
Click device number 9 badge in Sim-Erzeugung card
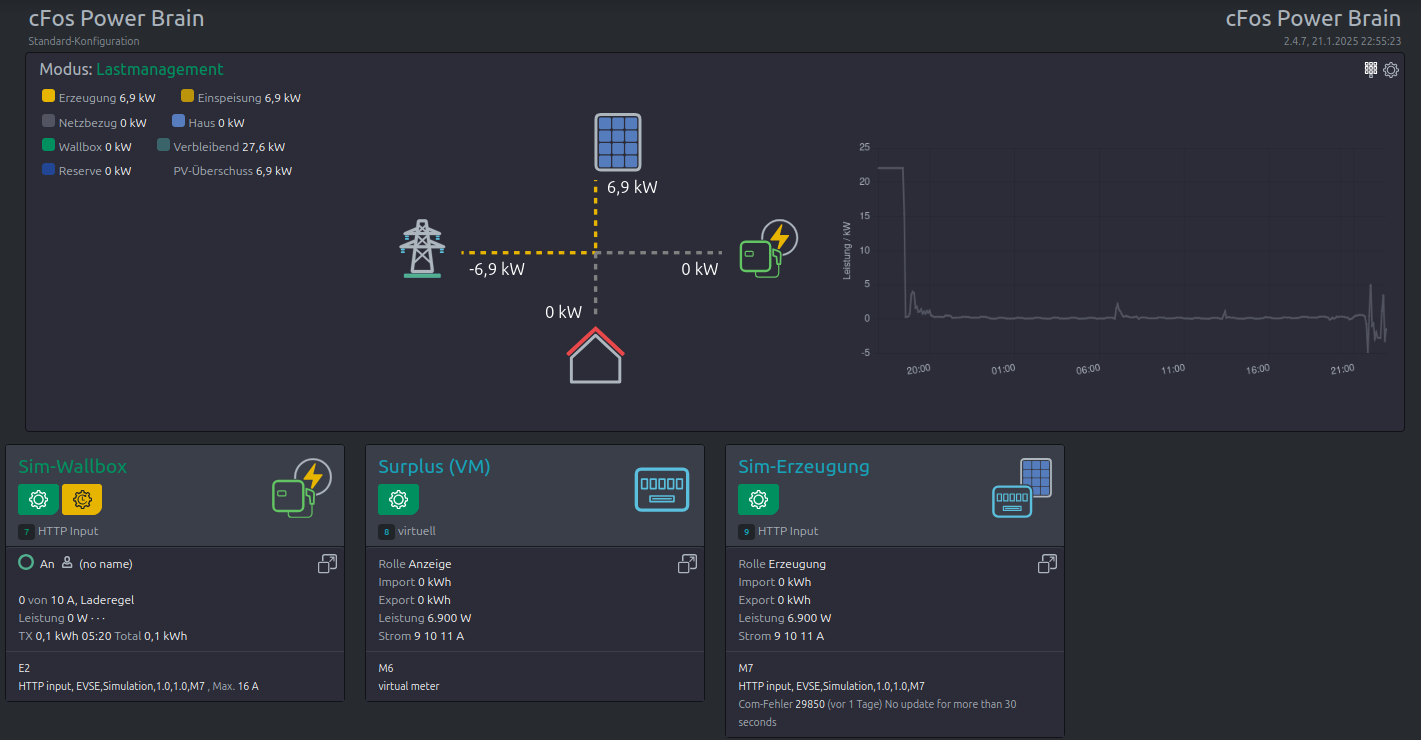tap(746, 531)
